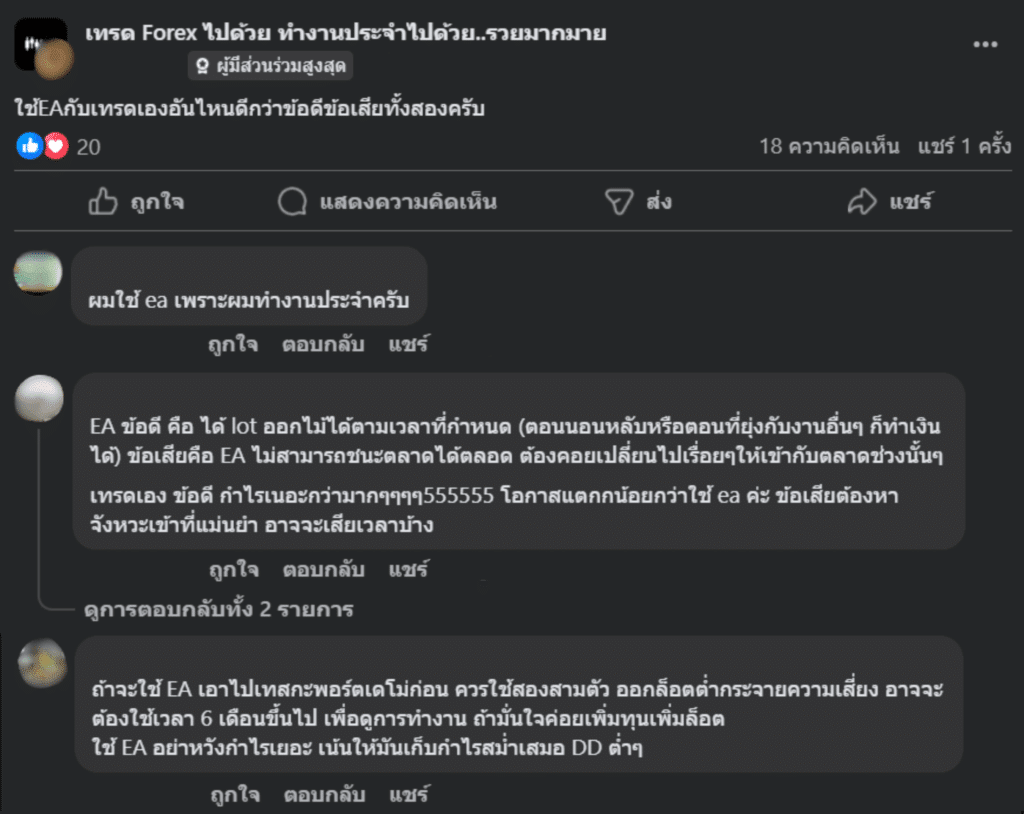This screenshot has height=814, width=1024.
Task: Click the Like (ถูกใจ) thumbs-up icon
Action: point(103,202)
